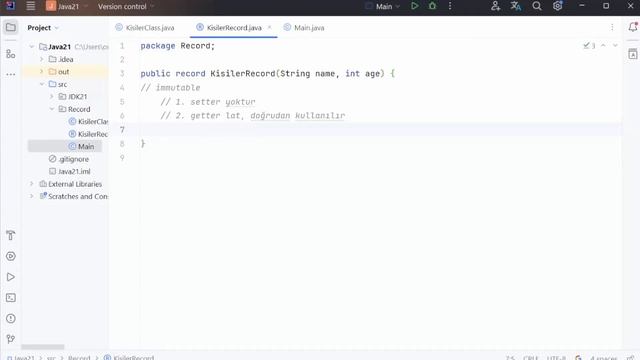This screenshot has height=360, width=640.
Task: Place cursor on empty line 7
Action: pyautogui.click(x=380, y=130)
